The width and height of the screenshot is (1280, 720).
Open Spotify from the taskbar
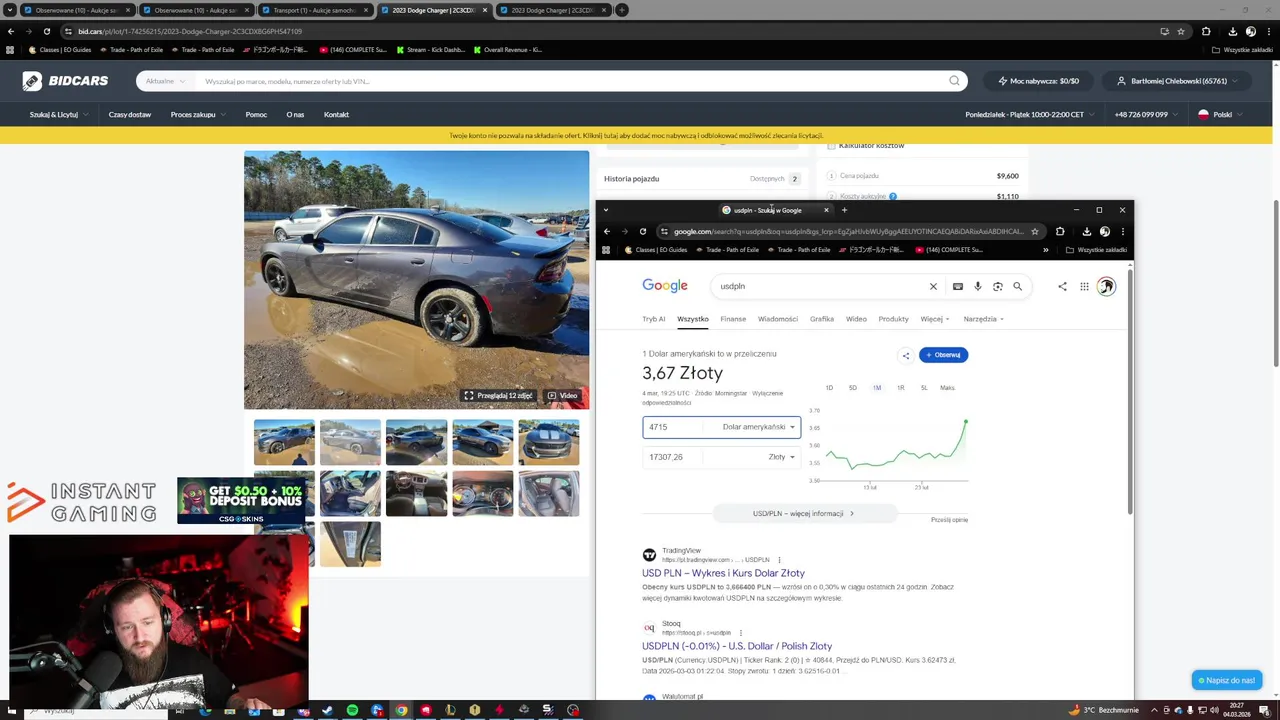352,710
